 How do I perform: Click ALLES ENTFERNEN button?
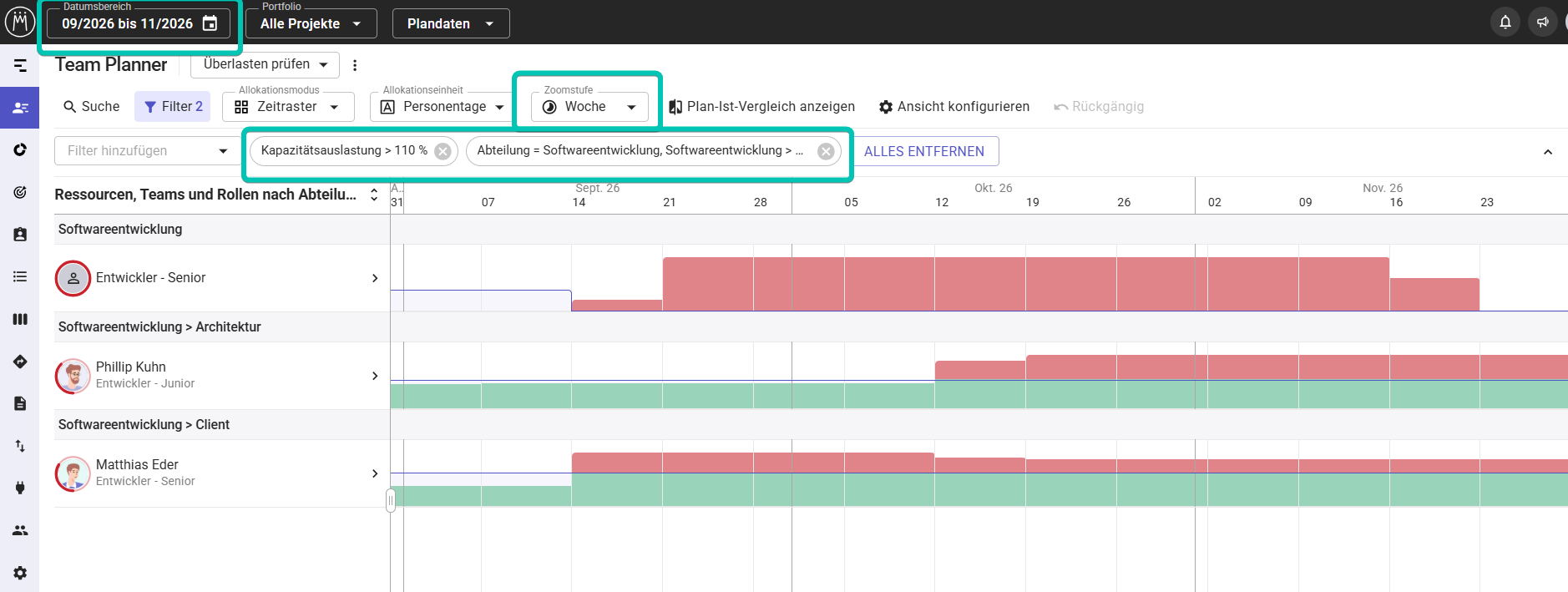click(x=924, y=151)
